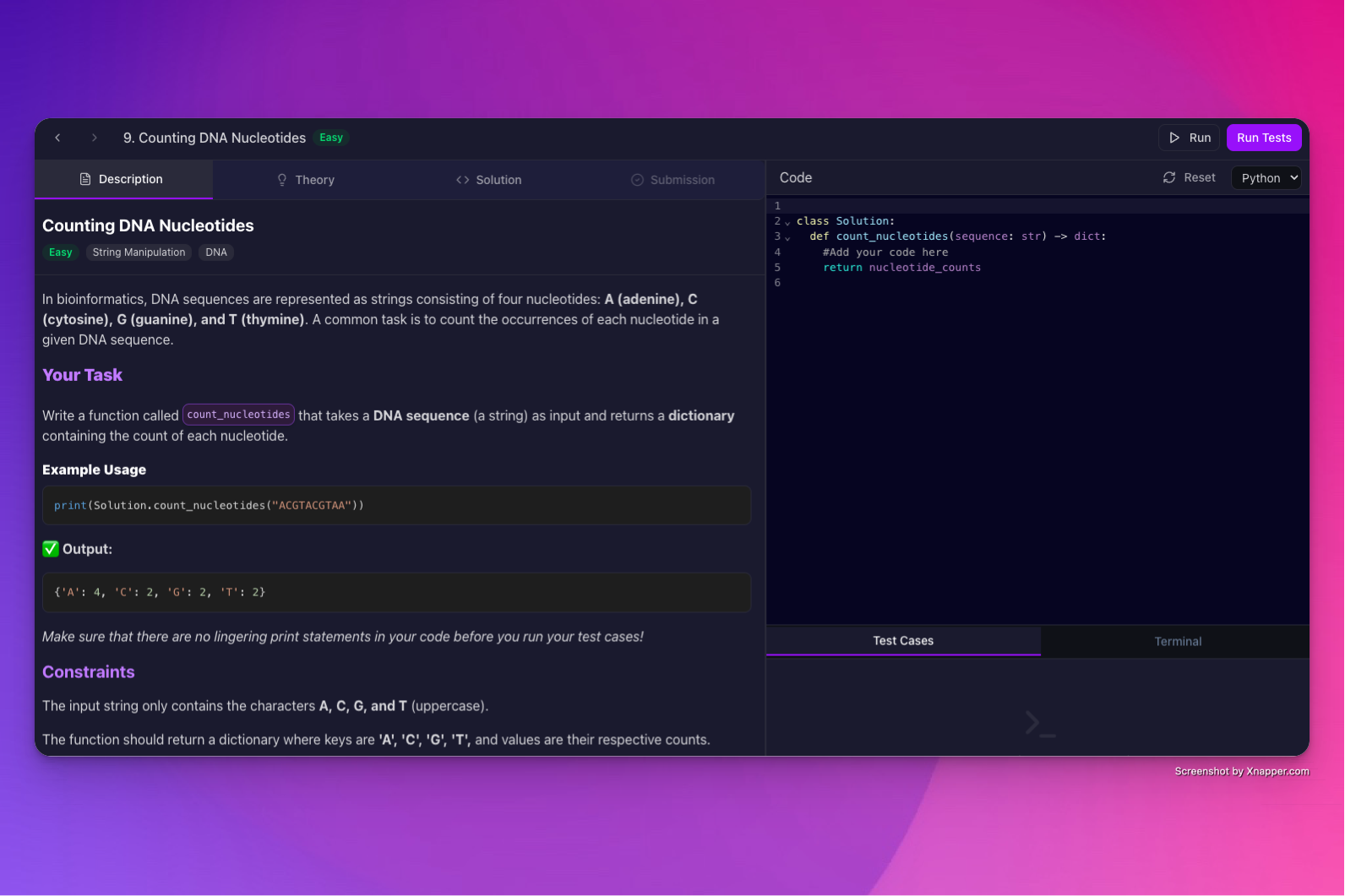
Task: Collapse the count_nucleotides def fold arrow
Action: 787,238
